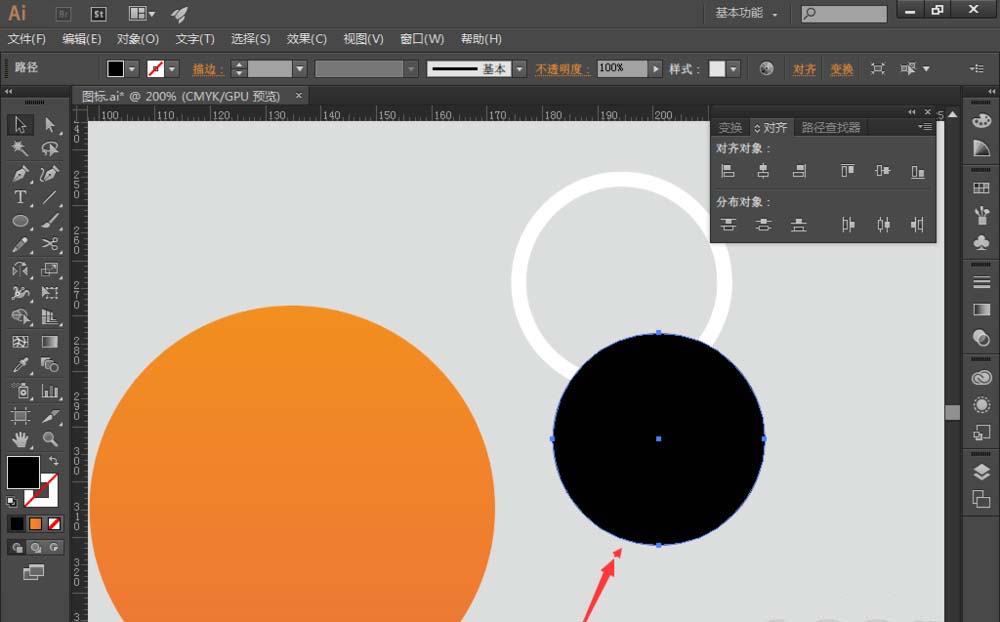Swap fill and stroke arrows
Image resolution: width=1000 pixels, height=622 pixels.
point(54,461)
